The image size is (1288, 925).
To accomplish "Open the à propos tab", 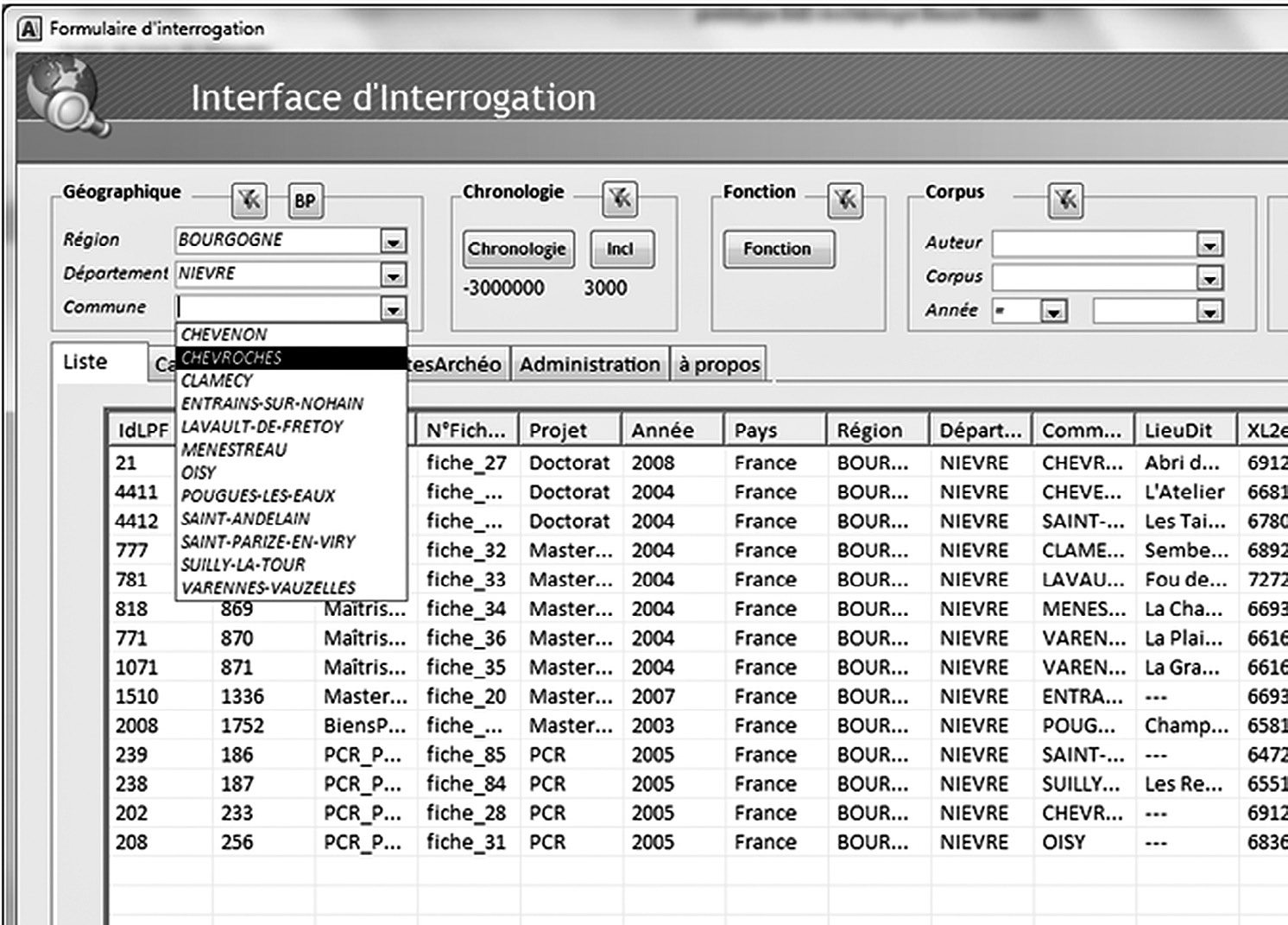I will point(718,364).
